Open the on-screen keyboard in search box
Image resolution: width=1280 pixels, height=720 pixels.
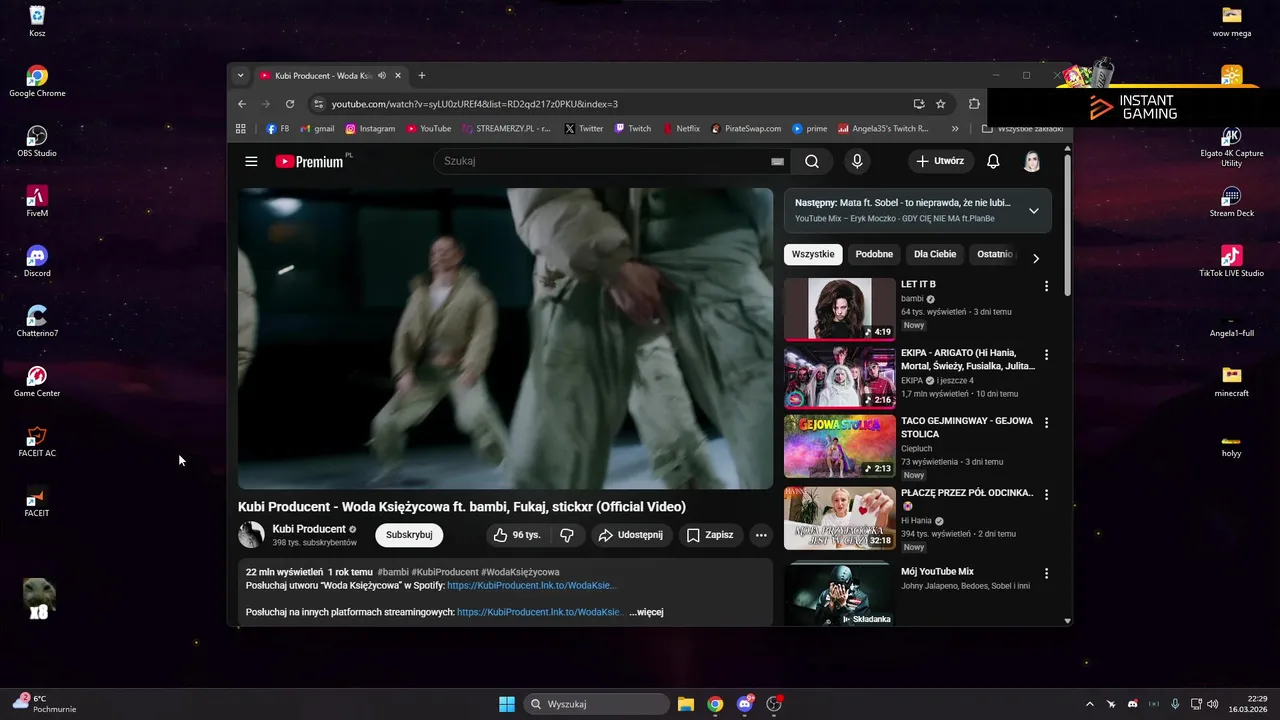(778, 161)
